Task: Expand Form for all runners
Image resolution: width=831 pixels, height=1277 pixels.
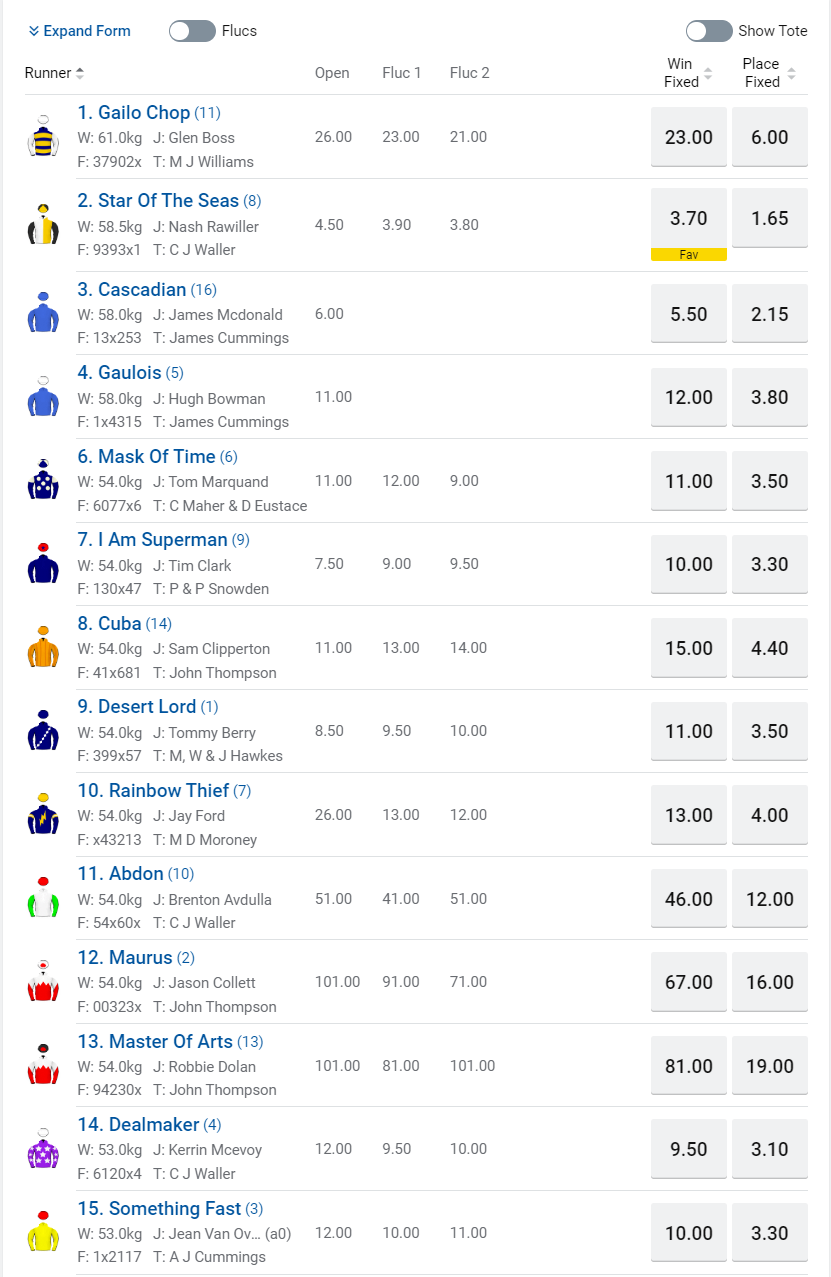Action: click(x=79, y=31)
